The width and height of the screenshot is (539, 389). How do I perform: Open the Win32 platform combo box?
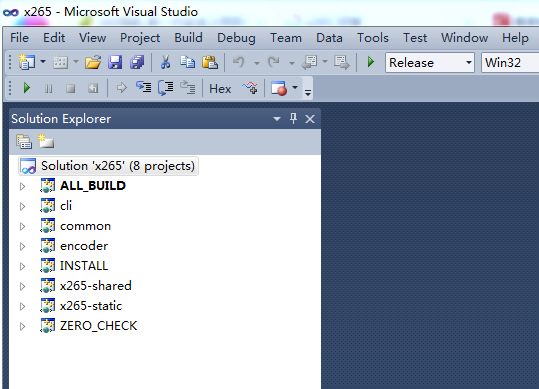(510, 63)
